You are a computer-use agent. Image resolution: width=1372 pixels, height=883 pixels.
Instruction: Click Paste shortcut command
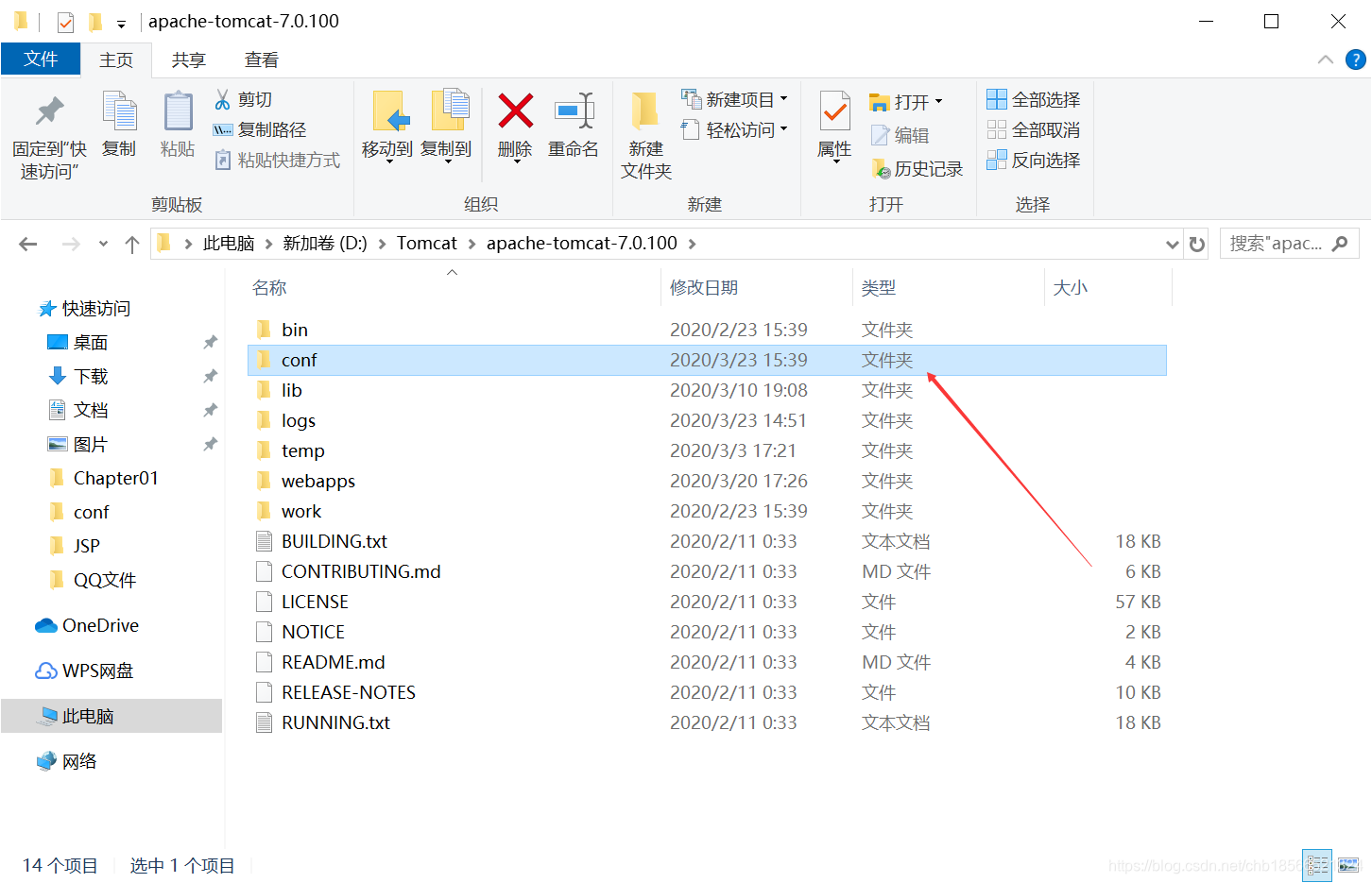[x=277, y=160]
